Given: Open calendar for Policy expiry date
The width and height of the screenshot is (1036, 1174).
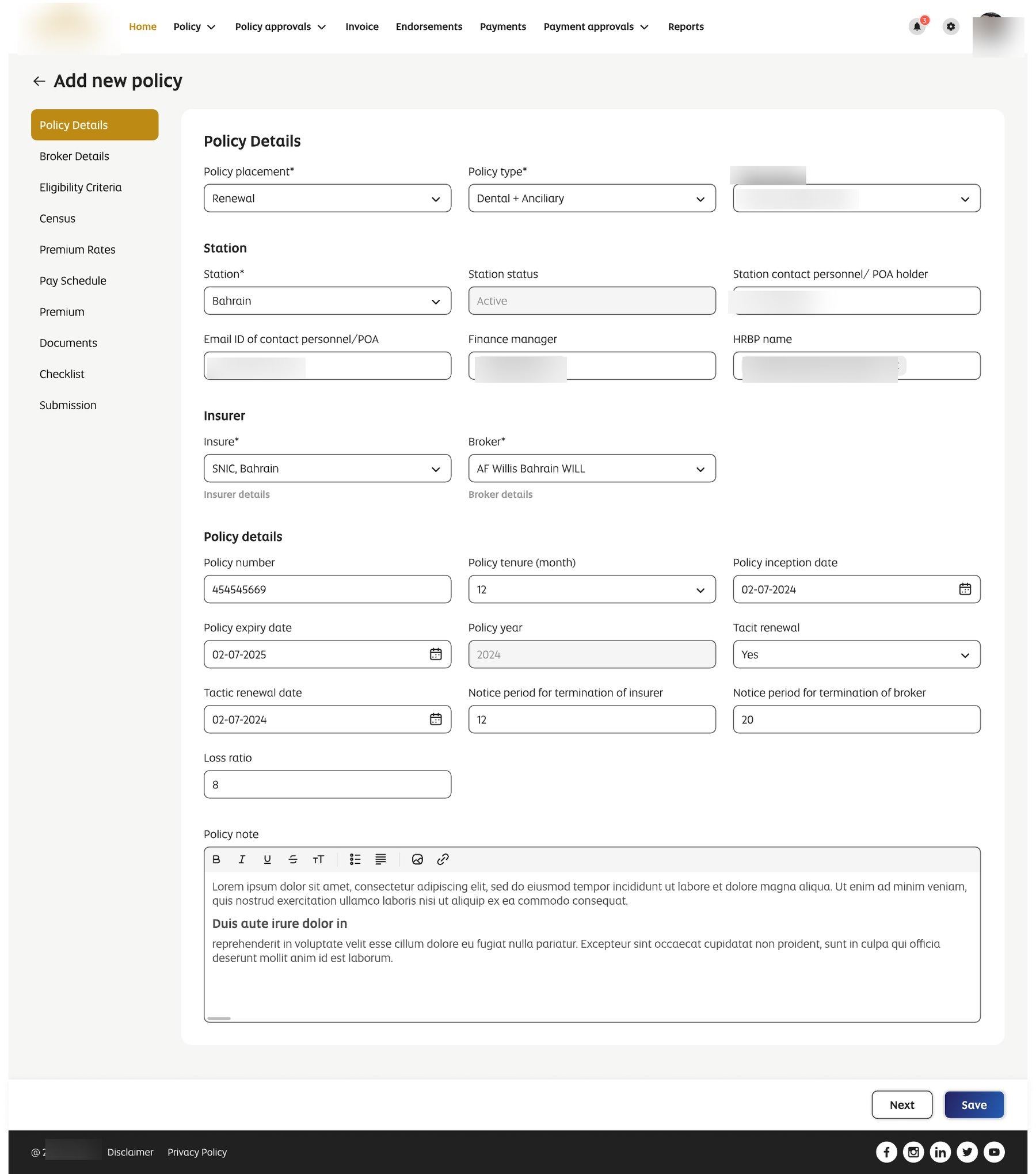Looking at the screenshot, I should [436, 654].
